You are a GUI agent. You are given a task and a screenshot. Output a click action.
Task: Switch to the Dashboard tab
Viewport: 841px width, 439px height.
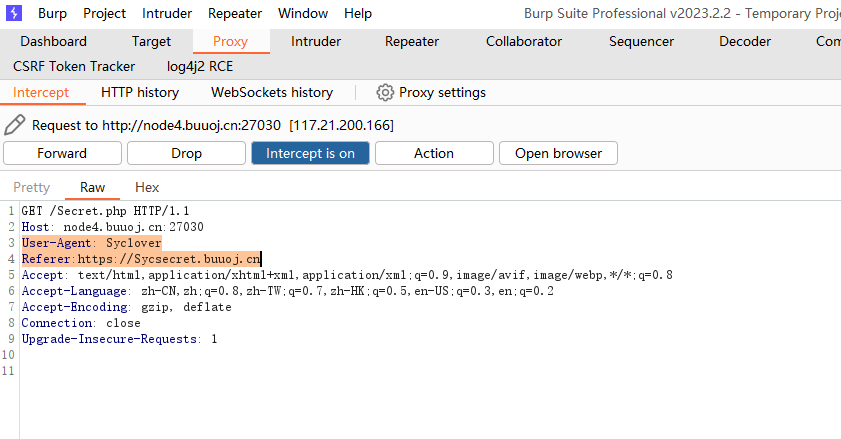coord(53,41)
